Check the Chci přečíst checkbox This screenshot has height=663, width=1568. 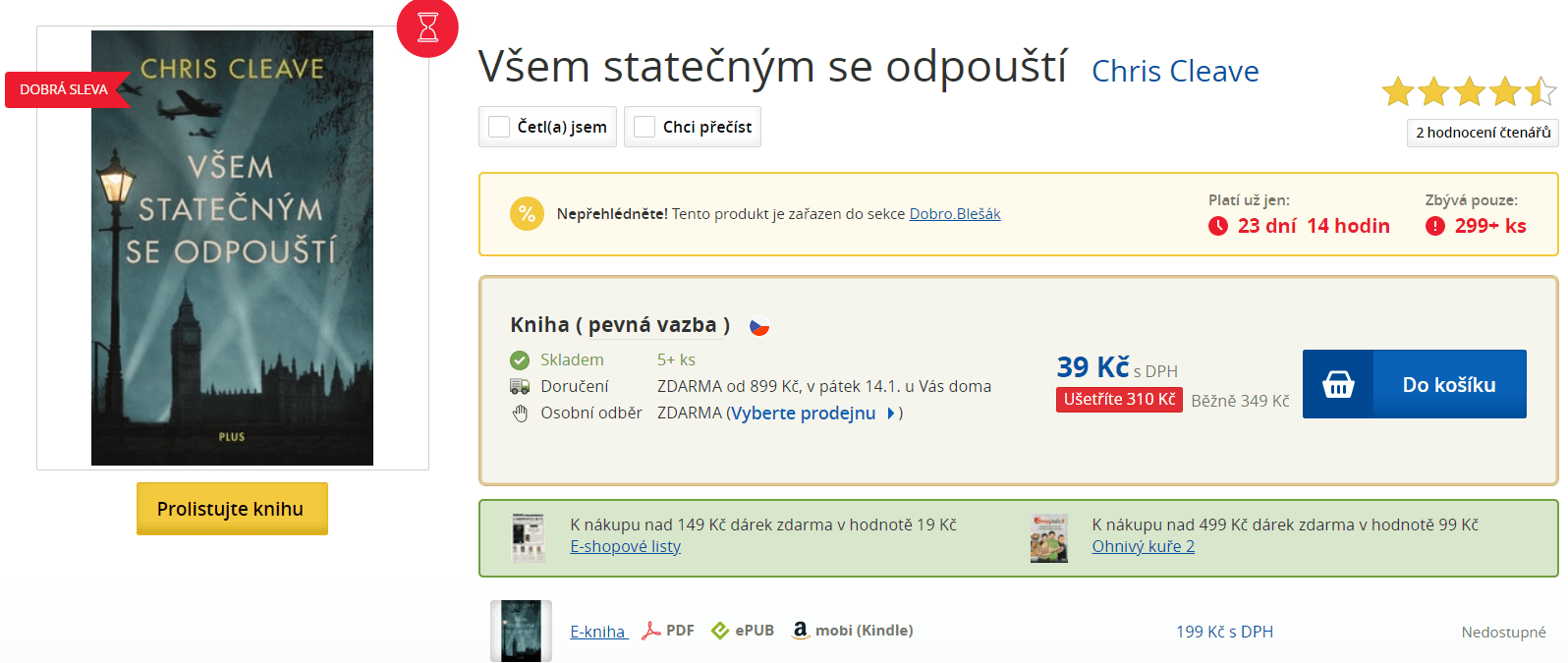[x=644, y=127]
